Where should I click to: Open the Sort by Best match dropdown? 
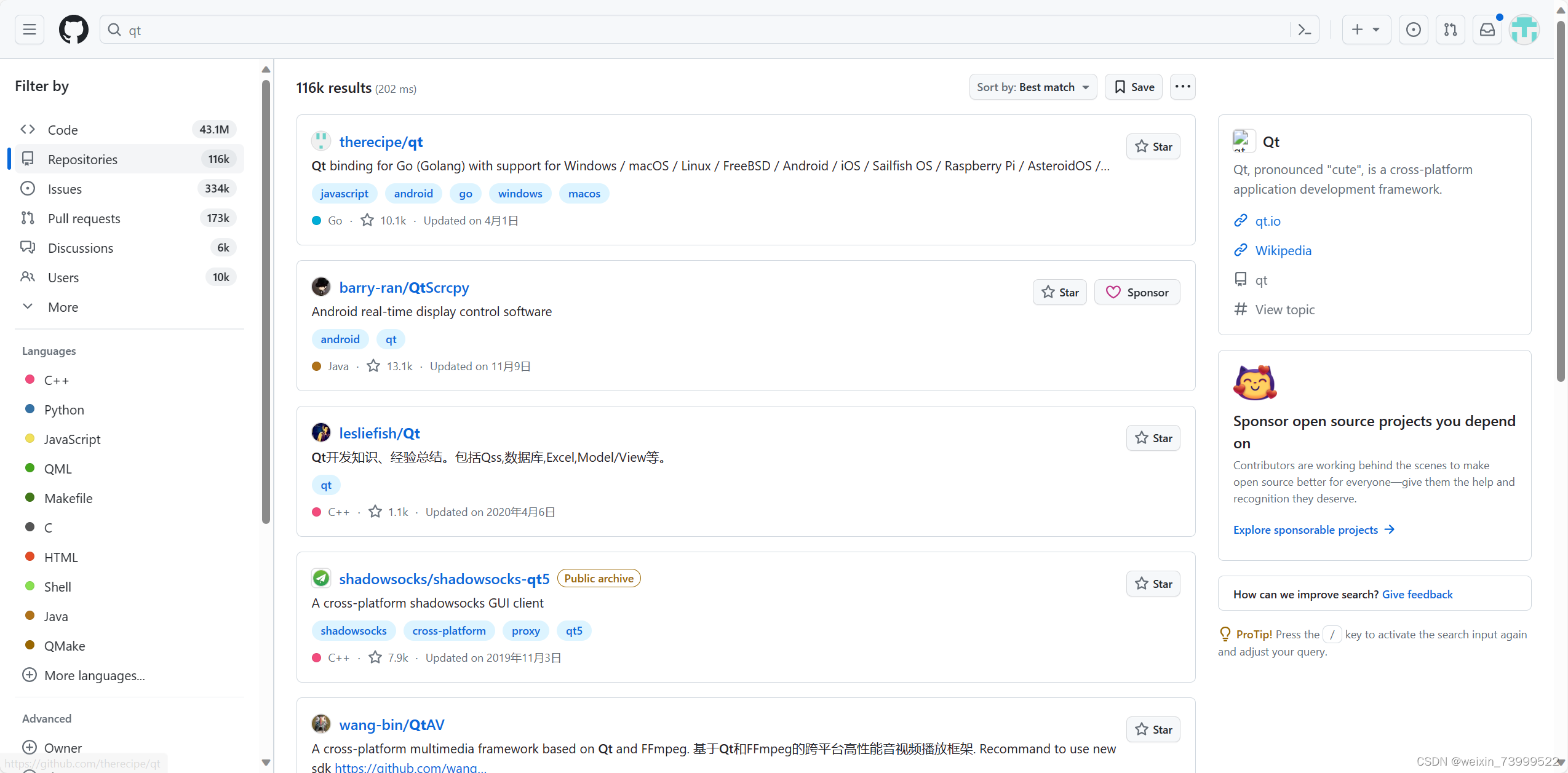point(1032,87)
